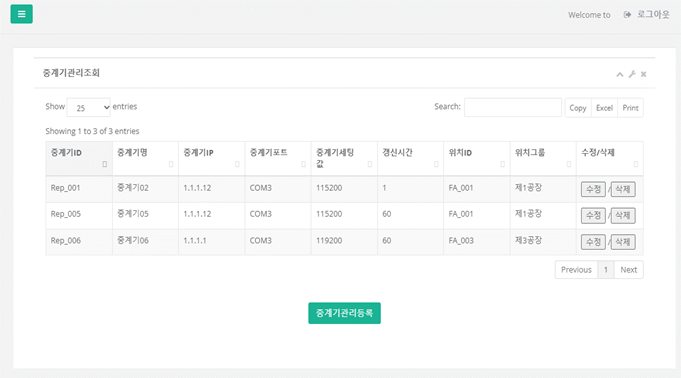The image size is (681, 378).
Task: Open the wrench settings icon
Action: [632, 74]
